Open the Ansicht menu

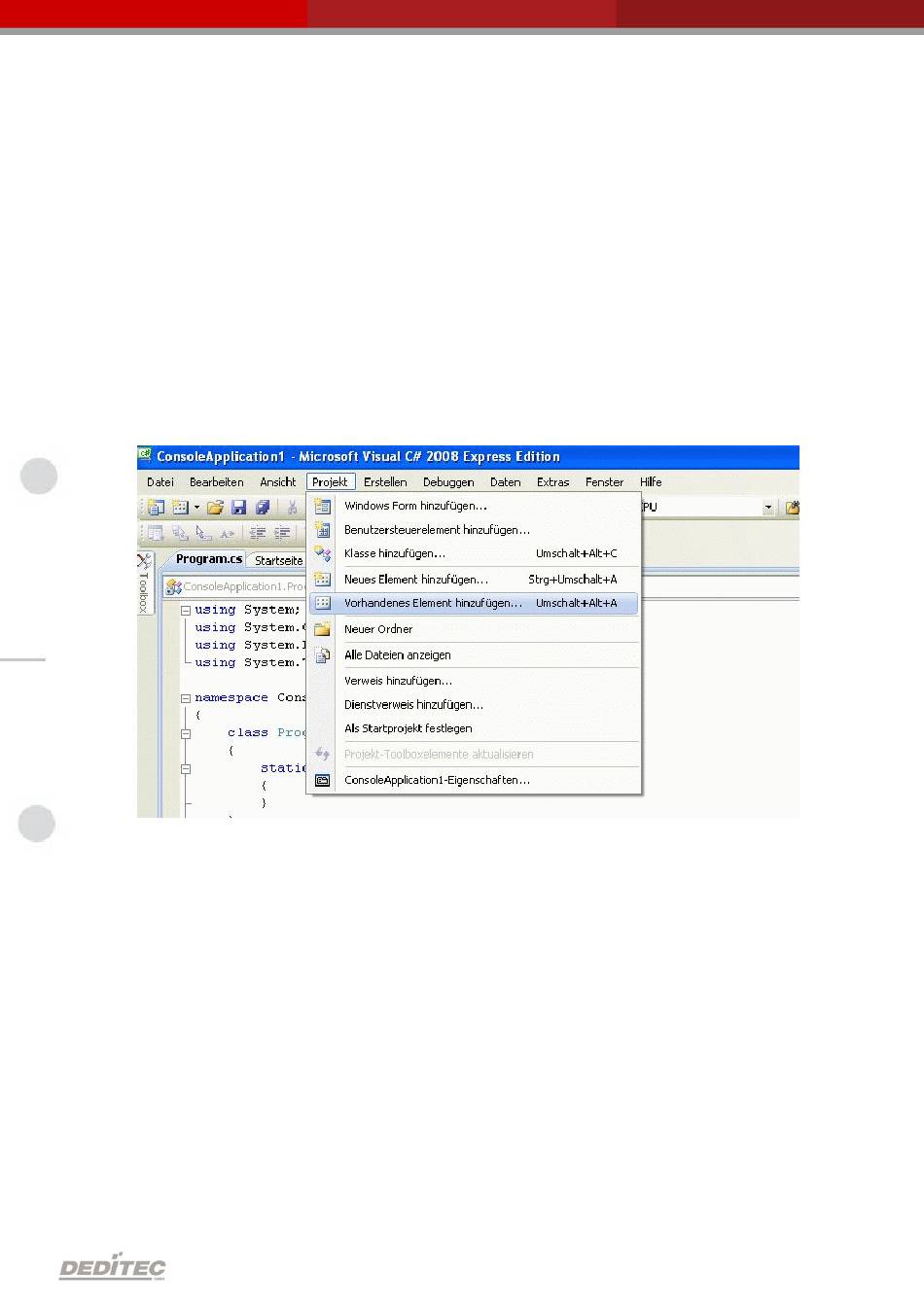[278, 481]
